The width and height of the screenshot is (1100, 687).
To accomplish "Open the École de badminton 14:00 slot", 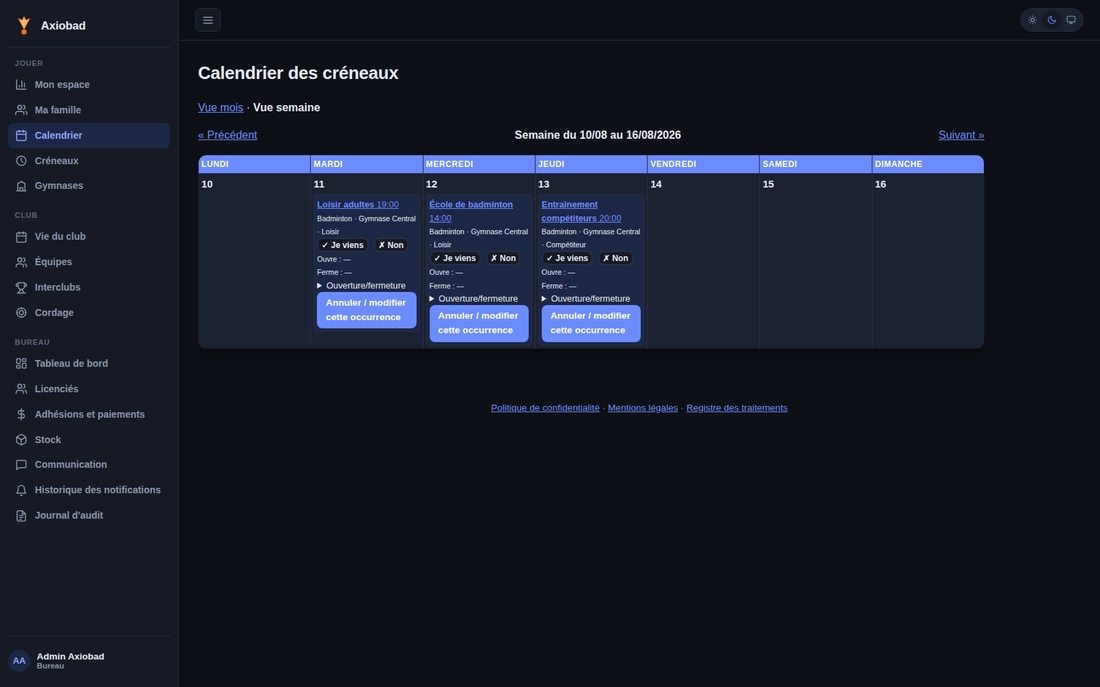I will (x=471, y=211).
